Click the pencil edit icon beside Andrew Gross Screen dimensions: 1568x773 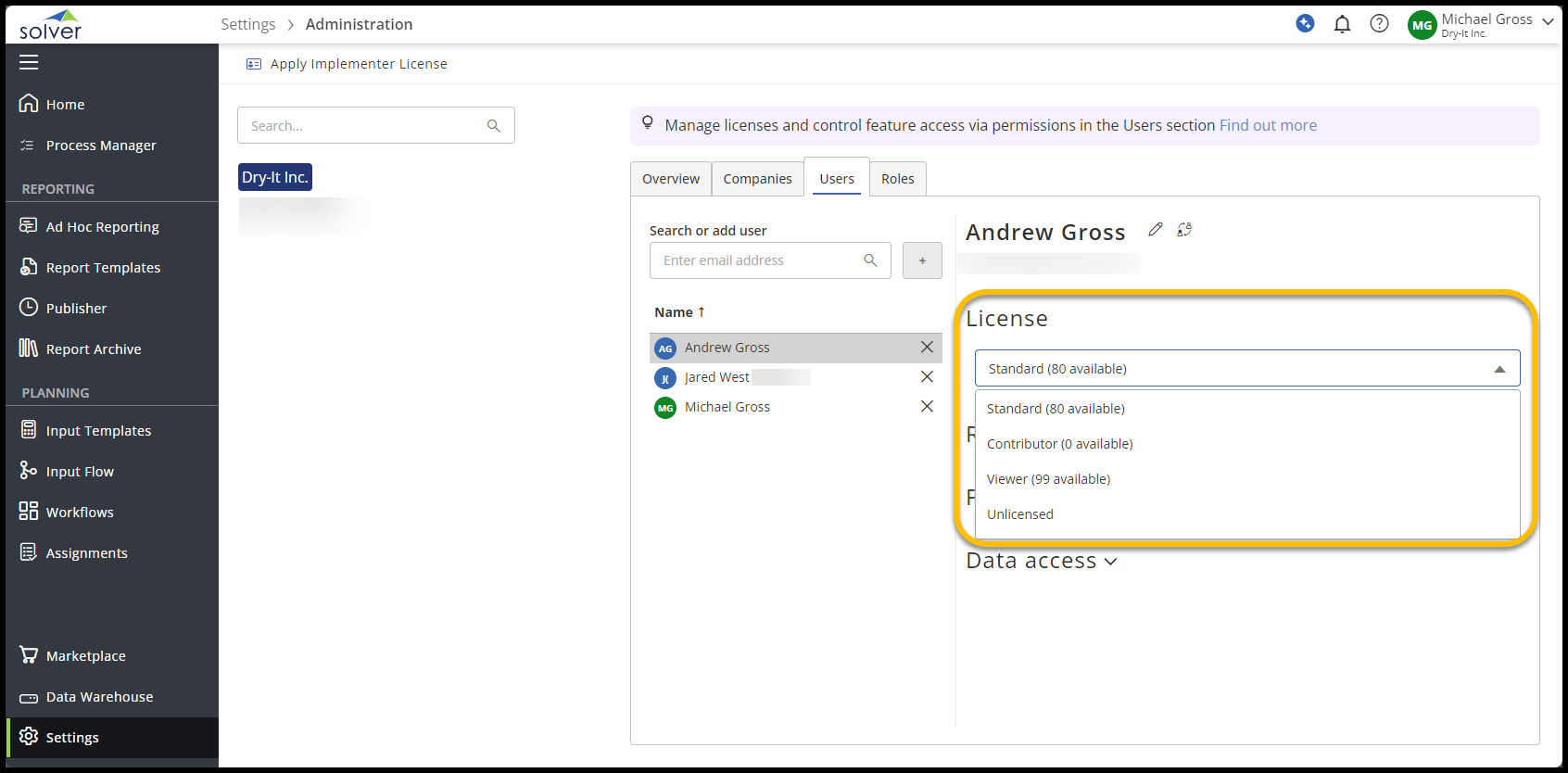[1155, 230]
